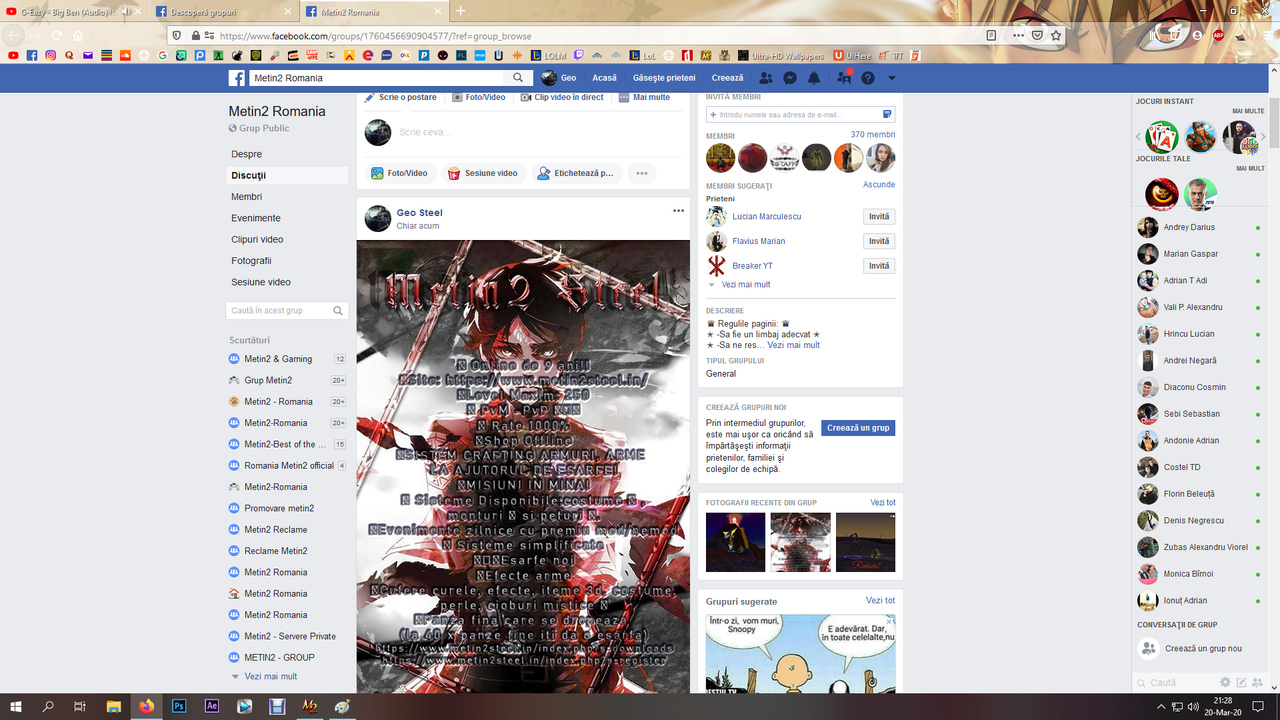Click the search magnifier button in Facebook header
Viewport: 1280px width, 720px height.
coord(518,78)
